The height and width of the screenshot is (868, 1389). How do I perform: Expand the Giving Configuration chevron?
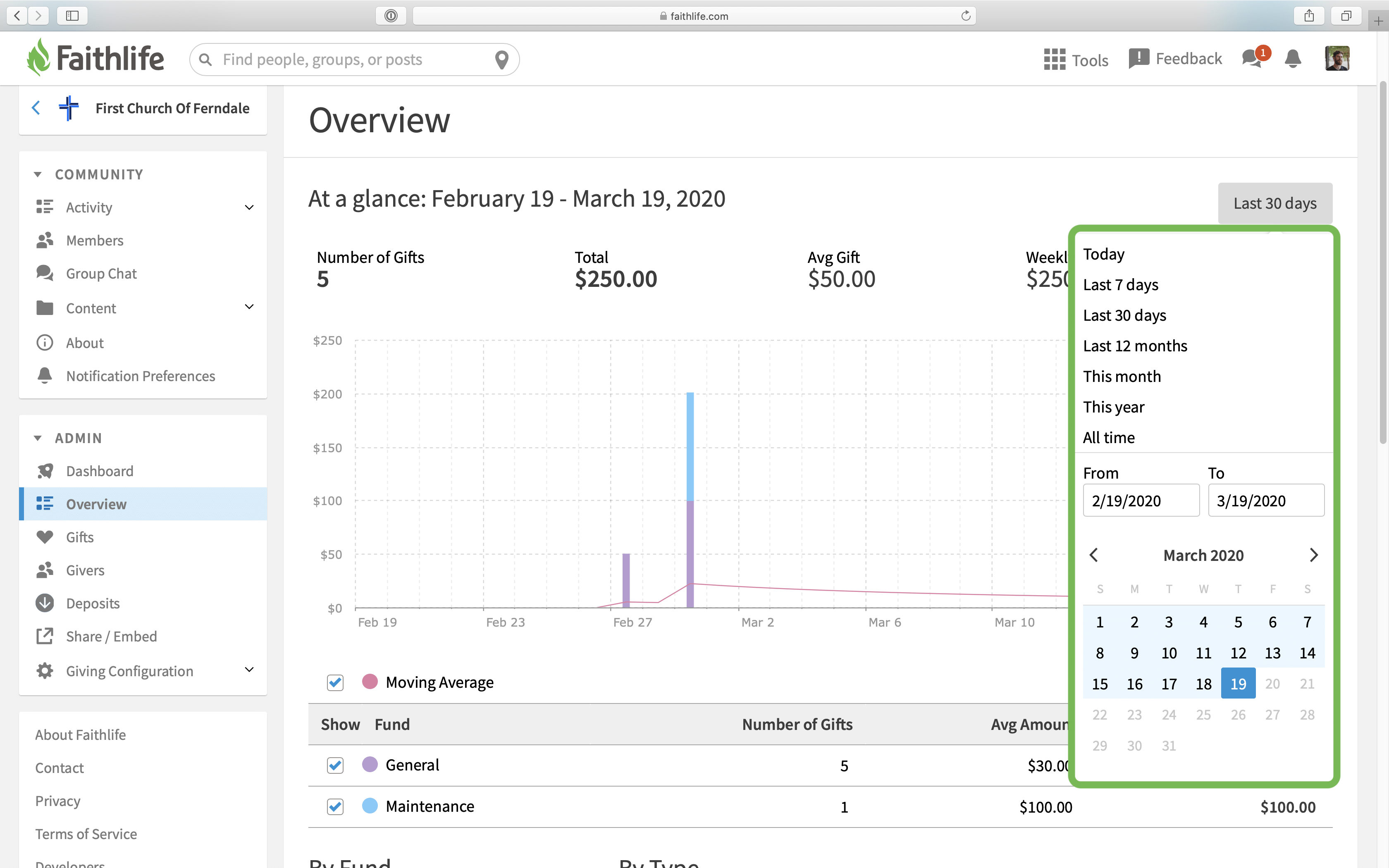click(x=249, y=670)
